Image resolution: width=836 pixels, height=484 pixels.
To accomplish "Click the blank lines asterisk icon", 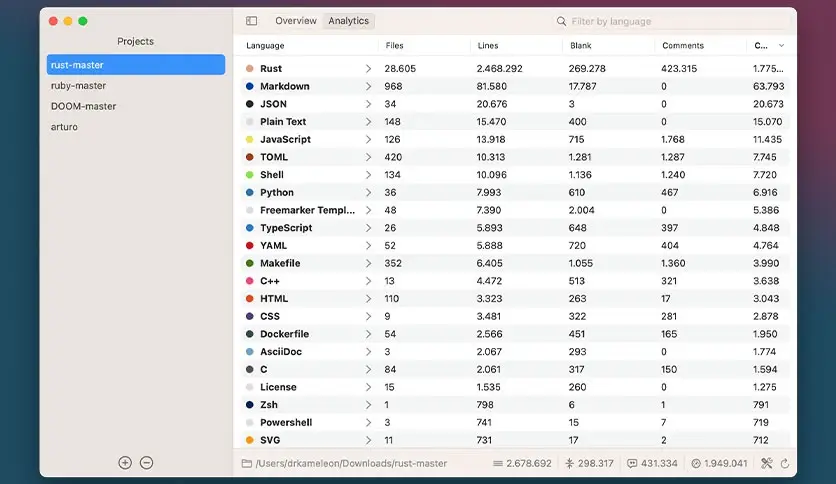I will tap(569, 463).
